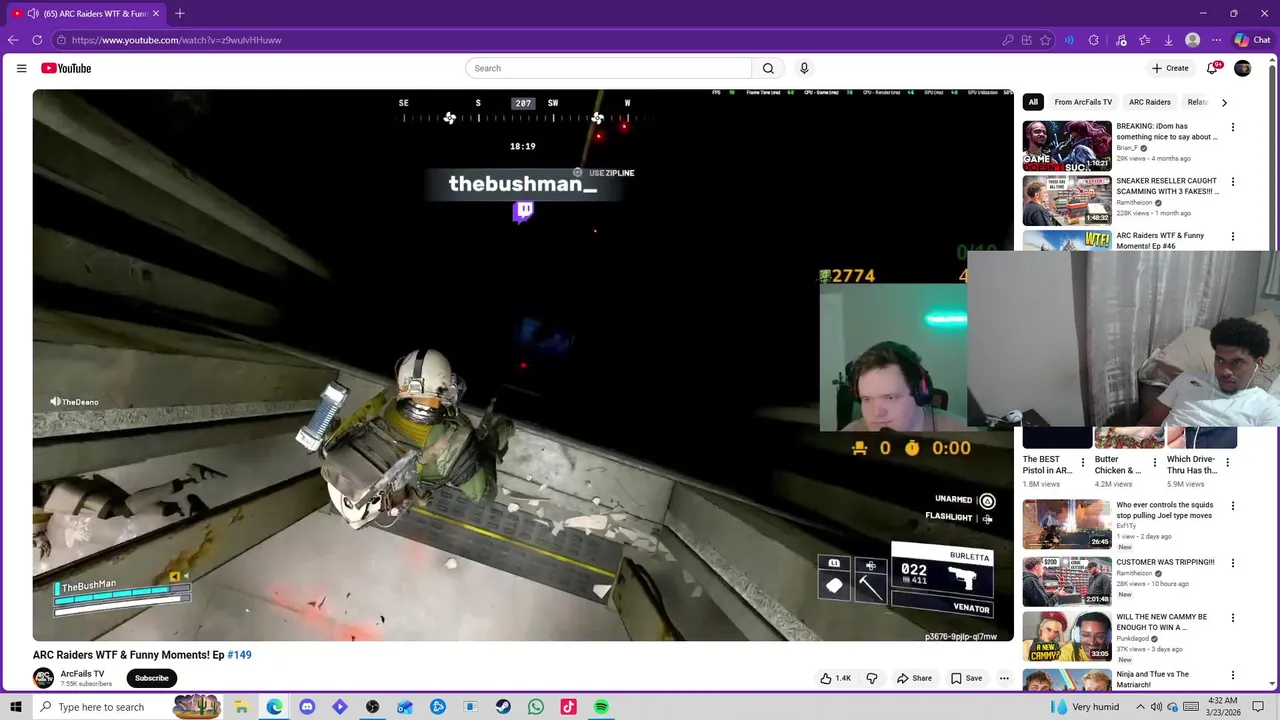The width and height of the screenshot is (1280, 720).
Task: Open WILL THE NEW CAMMY video thumbnail
Action: [x=1067, y=636]
